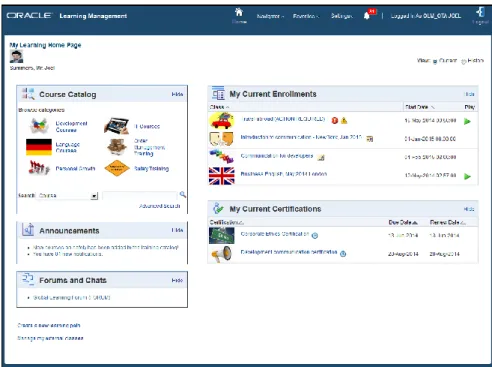
Task: Click the My Current Certifications panel icon
Action: point(218,208)
